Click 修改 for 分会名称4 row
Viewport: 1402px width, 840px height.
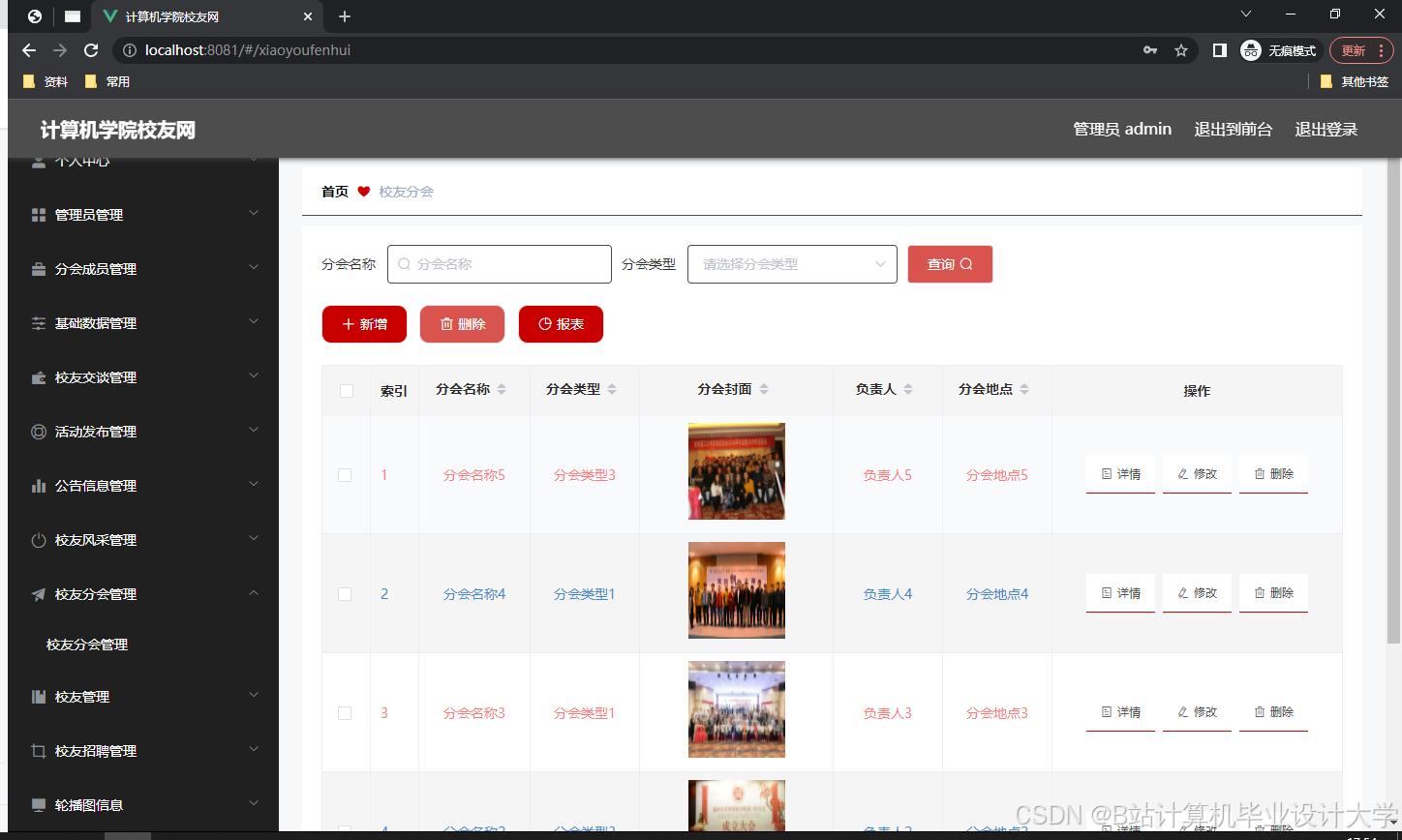tap(1197, 593)
